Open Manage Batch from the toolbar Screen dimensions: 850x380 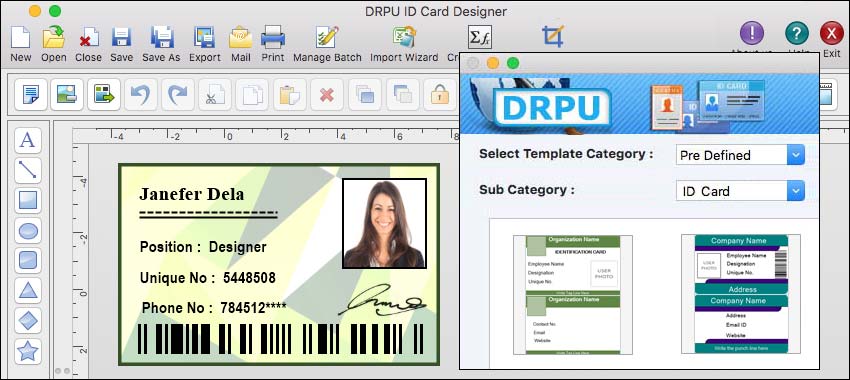327,37
